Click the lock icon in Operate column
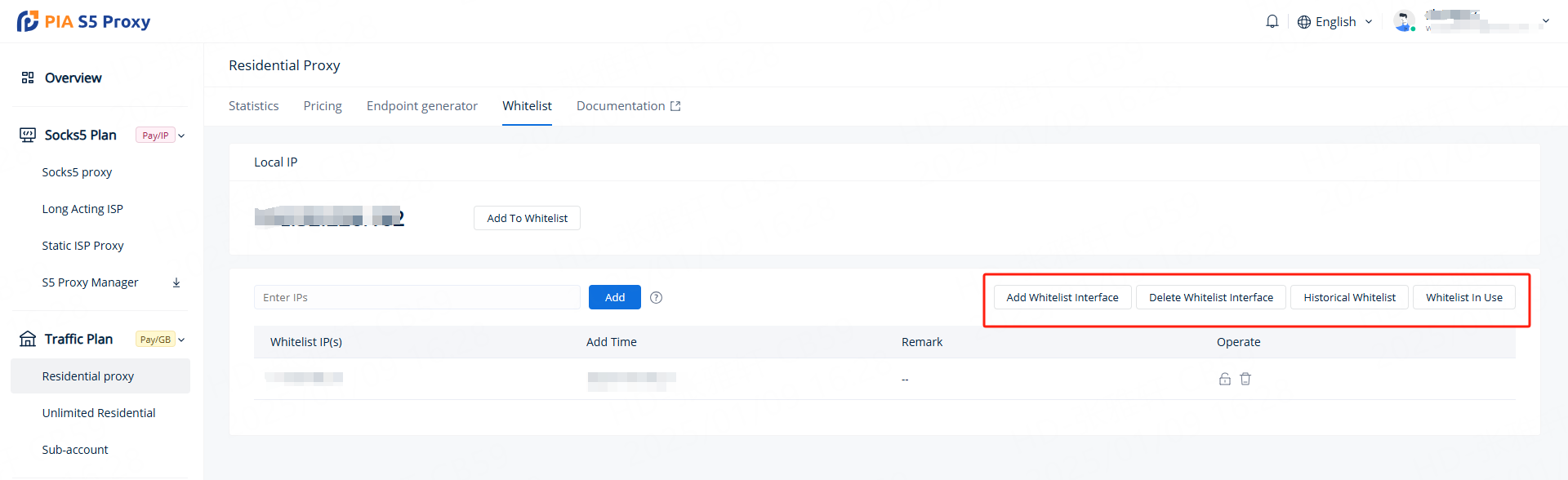Screen dimensions: 1568x480 point(1224,379)
